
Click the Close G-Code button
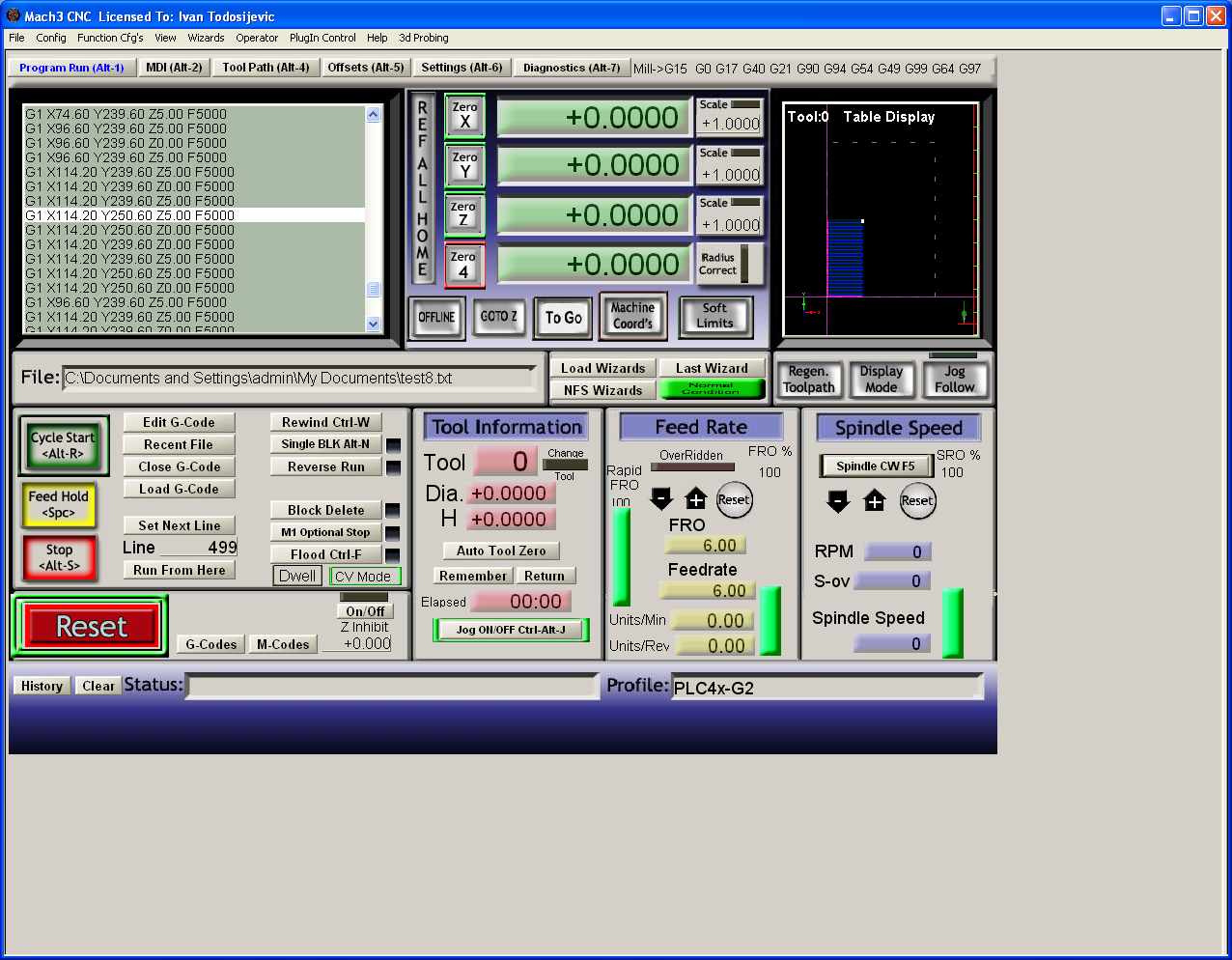pos(180,466)
